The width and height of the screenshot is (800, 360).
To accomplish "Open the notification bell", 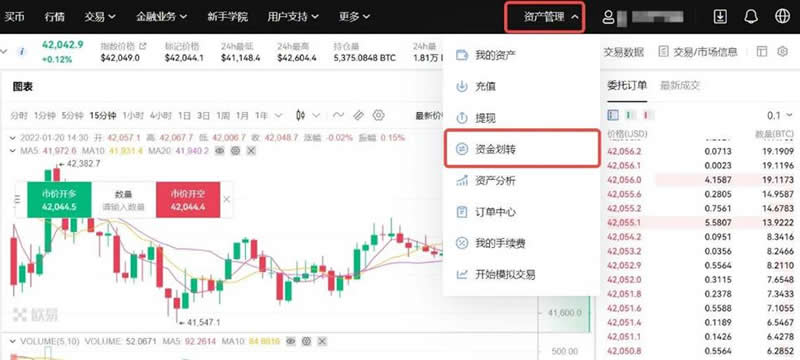I will (751, 17).
